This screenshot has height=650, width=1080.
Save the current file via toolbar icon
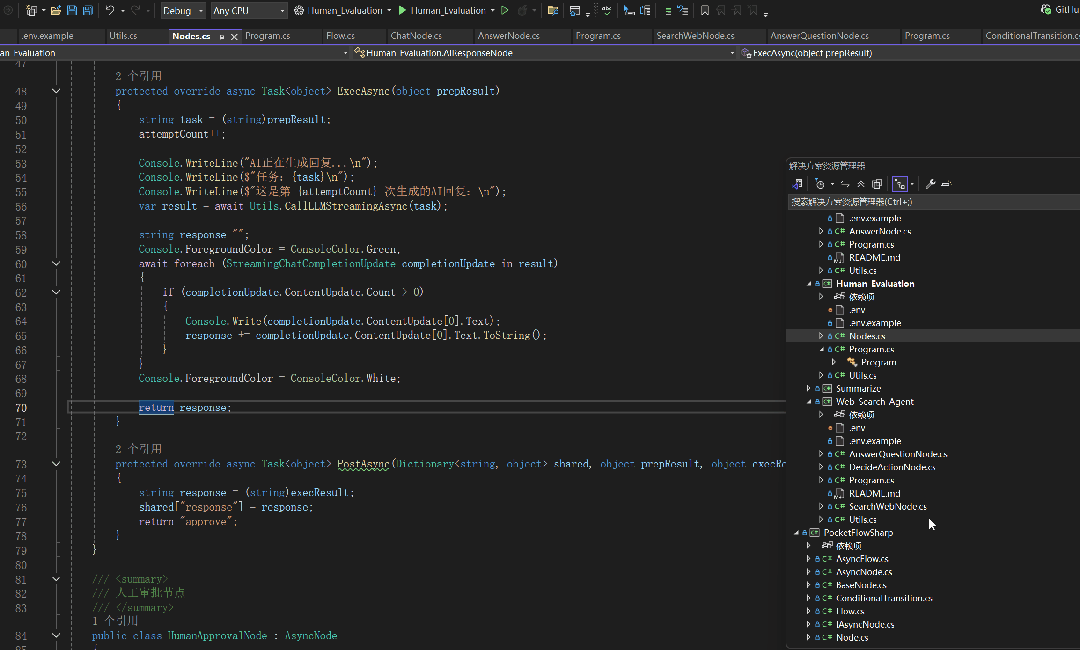pyautogui.click(x=72, y=10)
